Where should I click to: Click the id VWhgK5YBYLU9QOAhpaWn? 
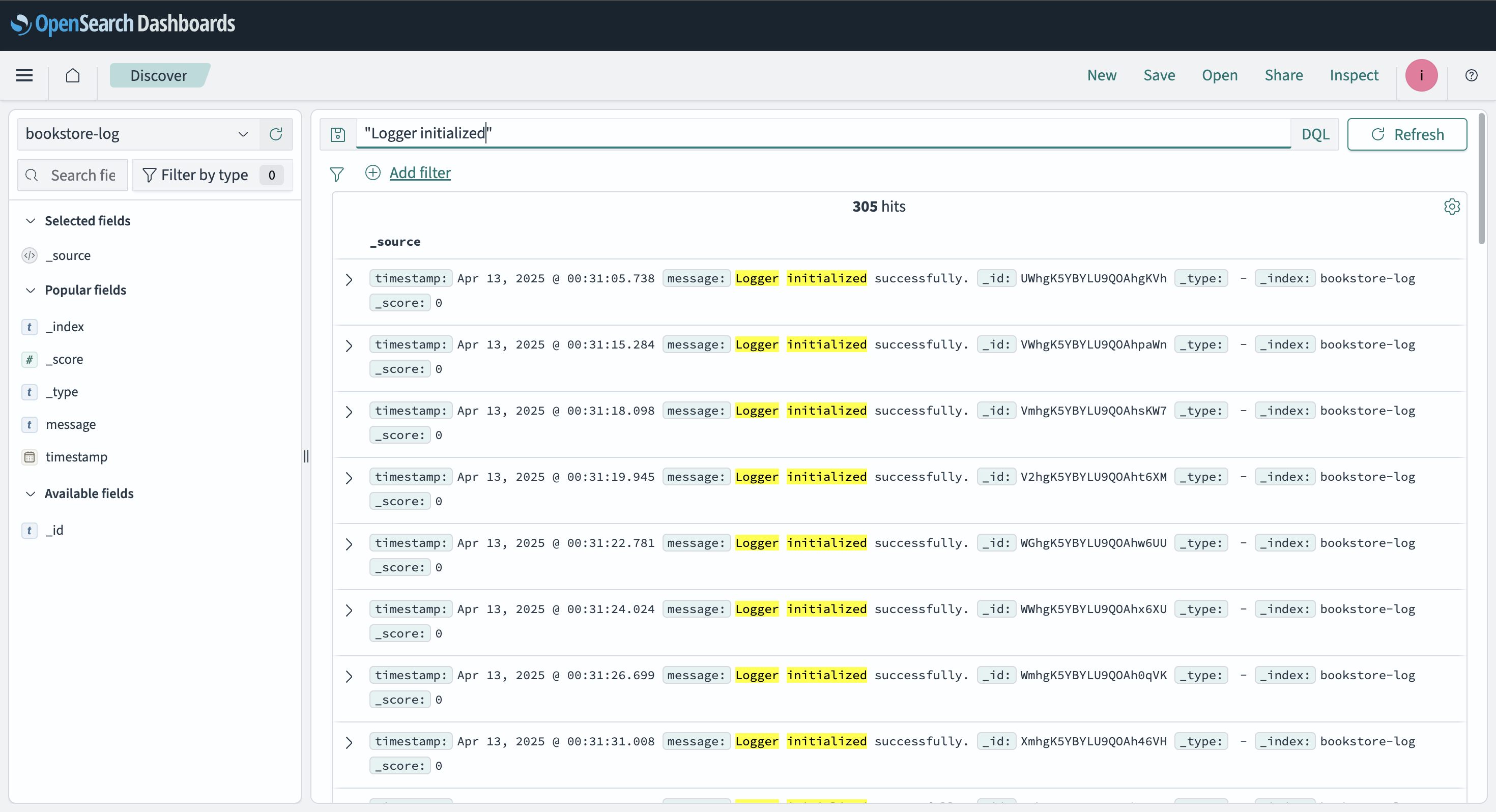(x=1093, y=344)
